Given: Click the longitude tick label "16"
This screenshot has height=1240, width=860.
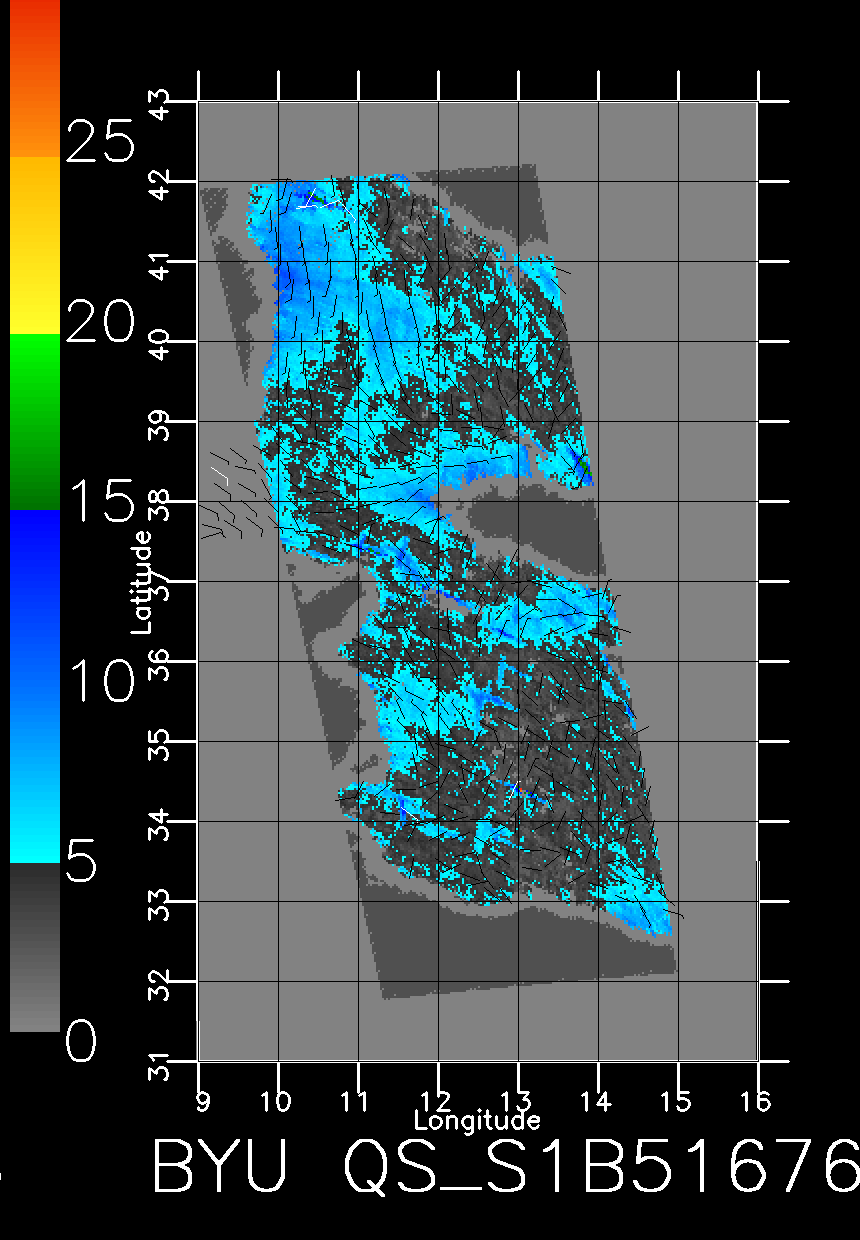Looking at the screenshot, I should (x=756, y=1101).
